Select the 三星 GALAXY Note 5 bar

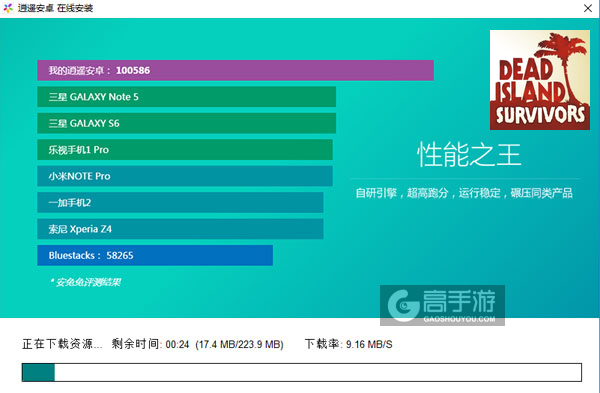(186, 97)
